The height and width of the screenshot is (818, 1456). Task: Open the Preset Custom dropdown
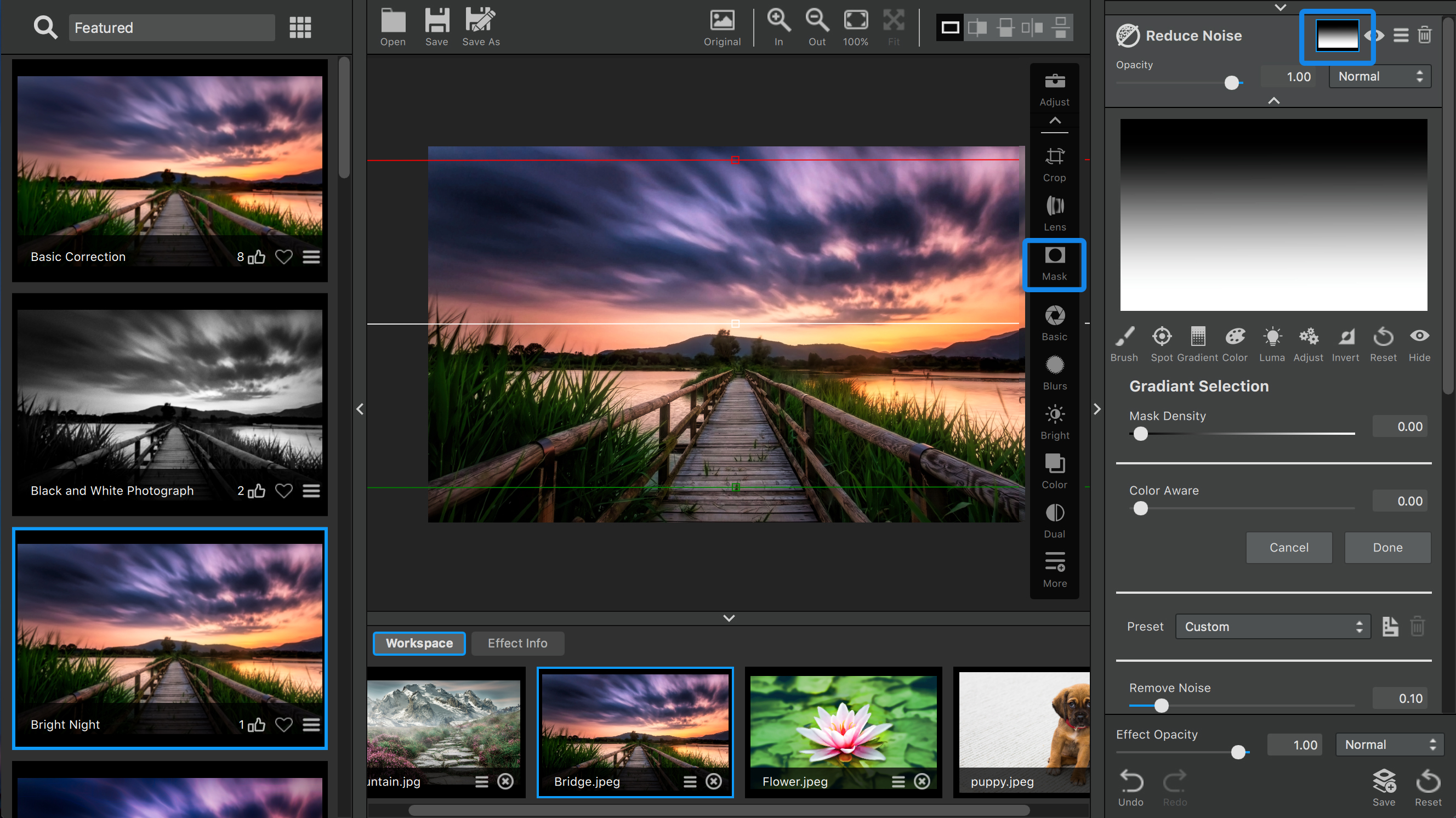pyautogui.click(x=1273, y=626)
